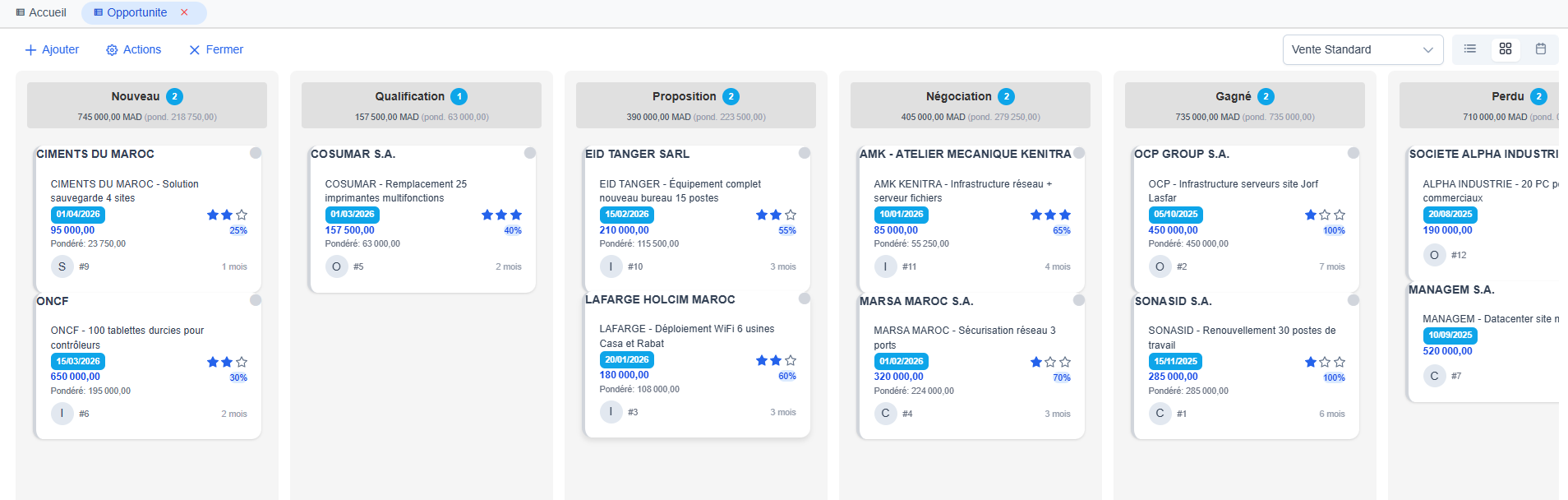Select the kanban grid view icon
This screenshot has height=500, width=1568.
pyautogui.click(x=1506, y=49)
